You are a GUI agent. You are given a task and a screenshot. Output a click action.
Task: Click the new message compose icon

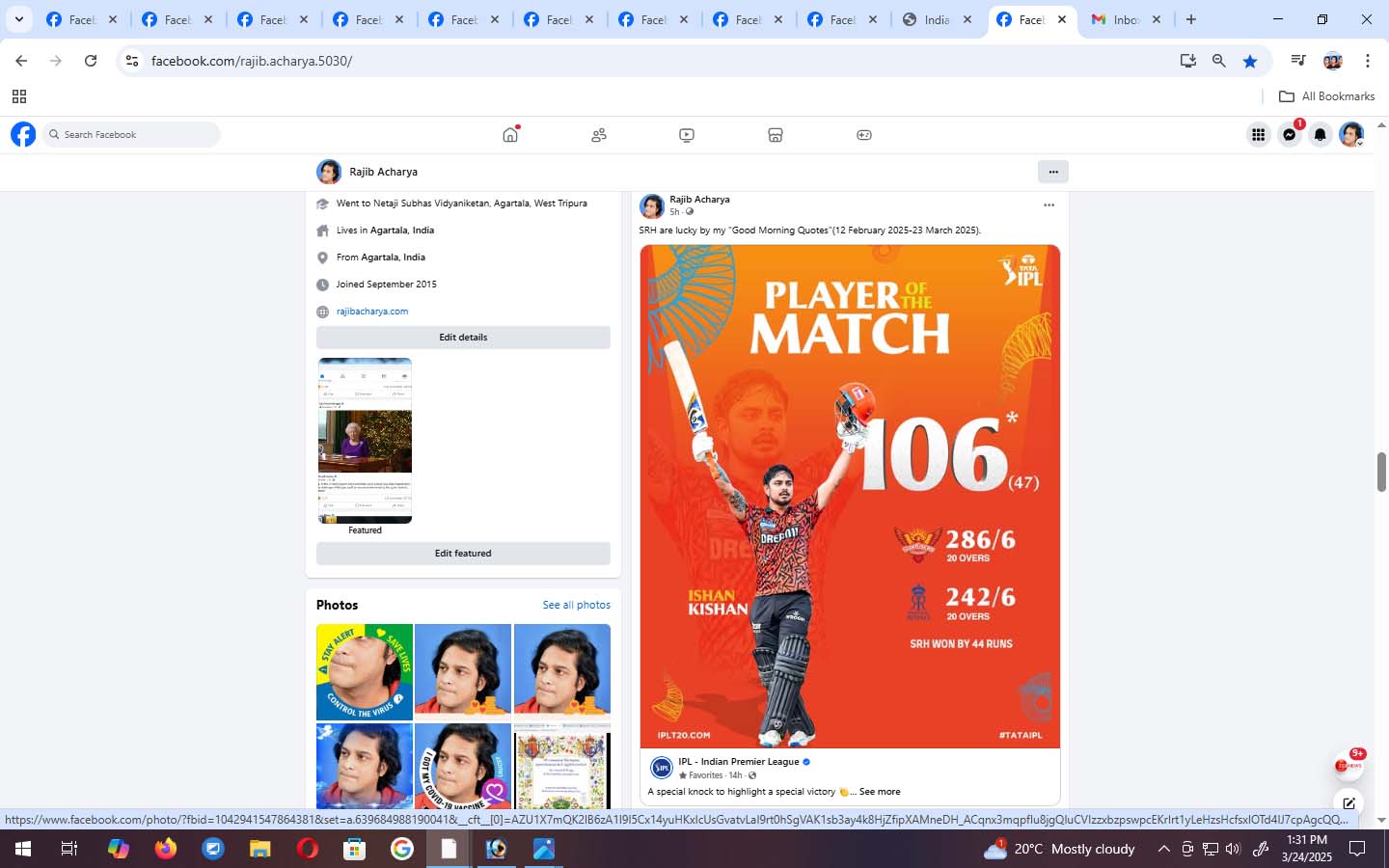(1348, 802)
